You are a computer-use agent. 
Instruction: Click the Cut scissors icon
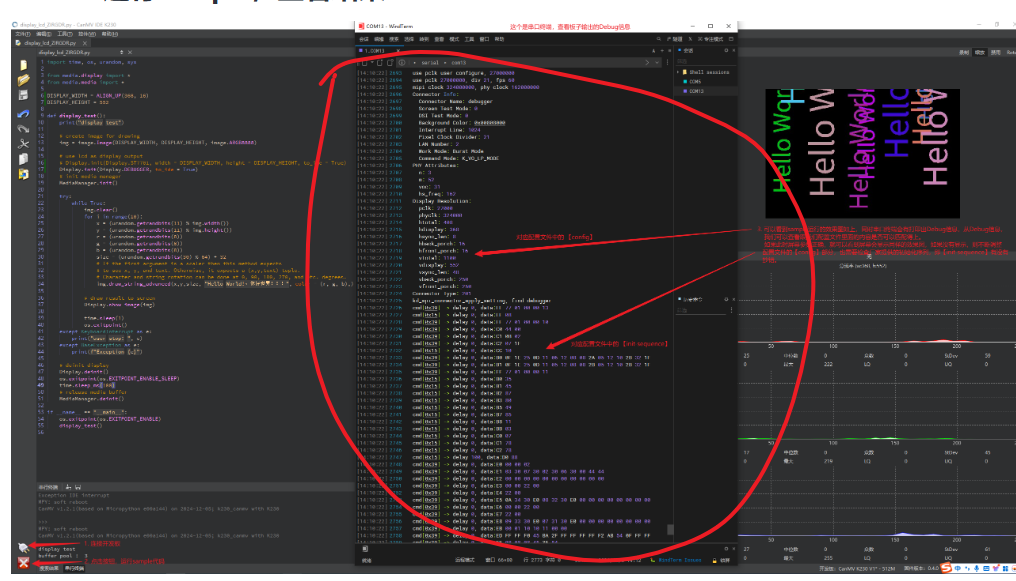coord(23,143)
